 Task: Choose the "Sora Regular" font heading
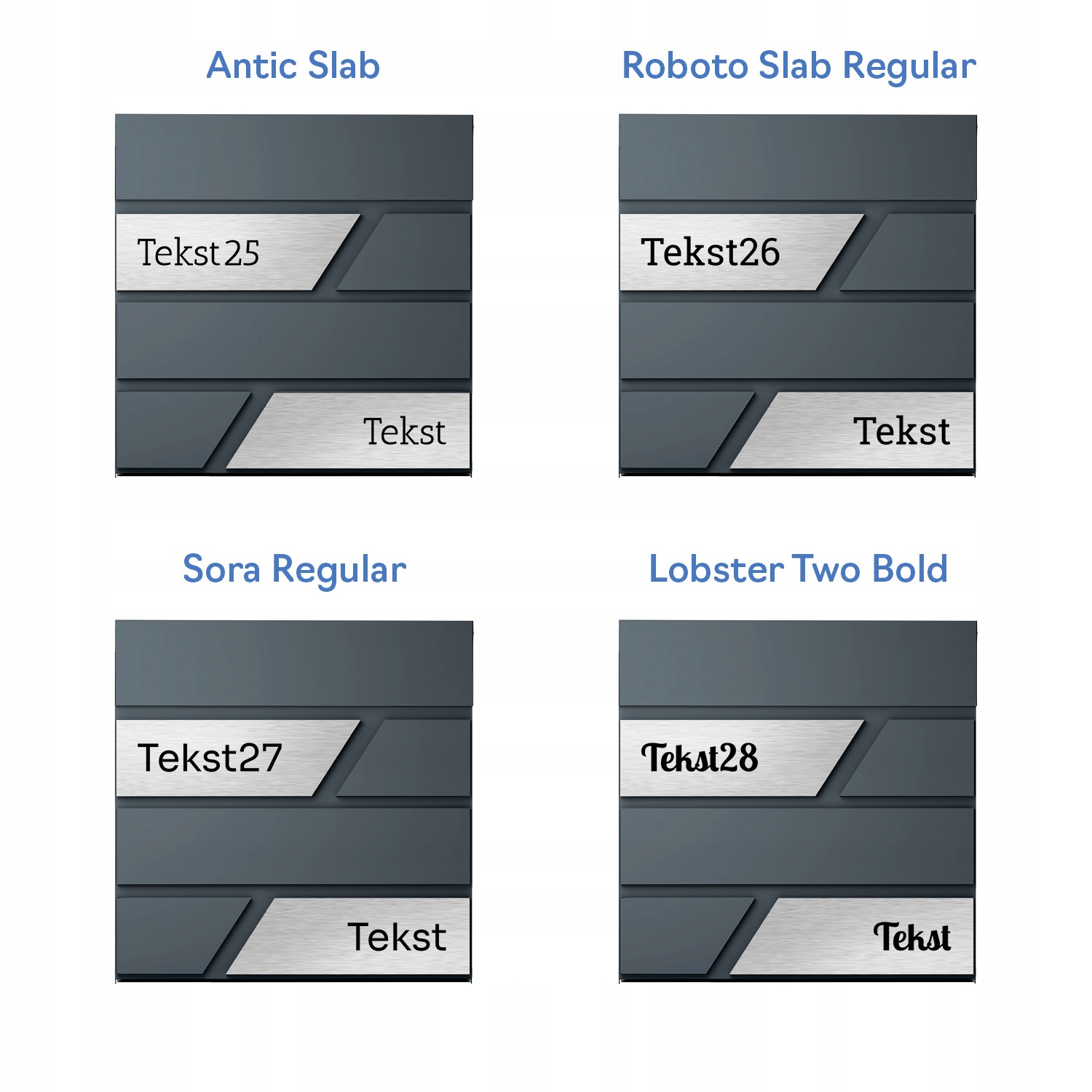[x=294, y=569]
